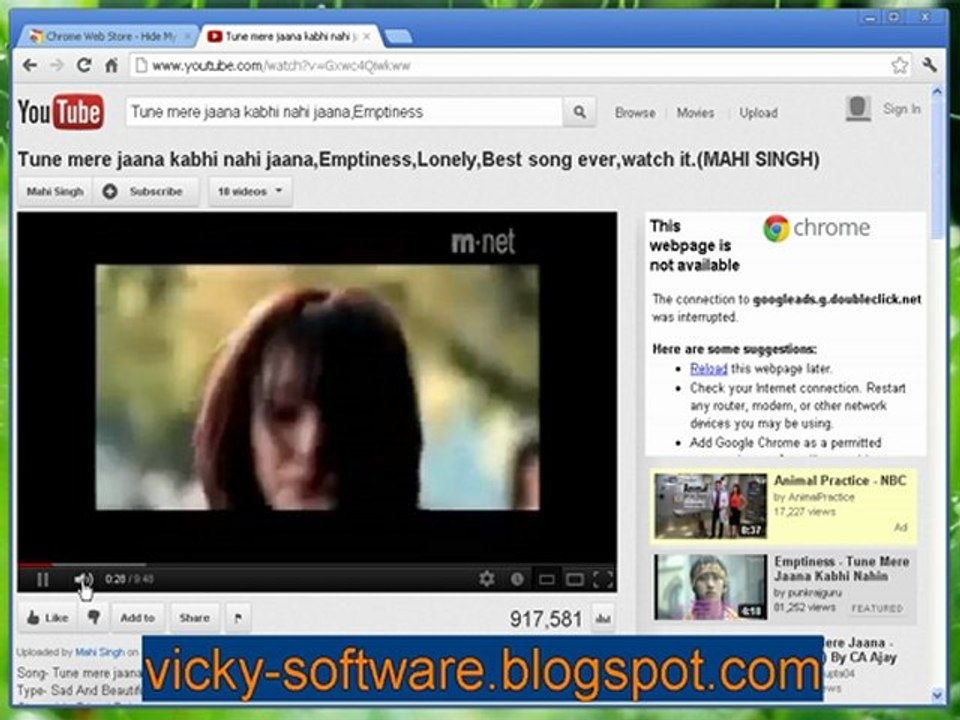
Task: Click the page scrollbar down arrow
Action: [937, 695]
